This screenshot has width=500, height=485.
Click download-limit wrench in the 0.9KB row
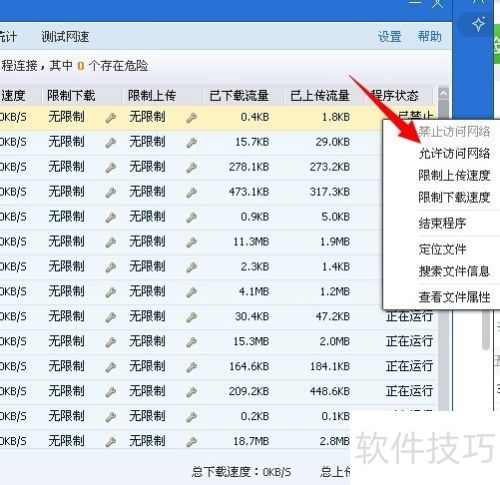111,218
